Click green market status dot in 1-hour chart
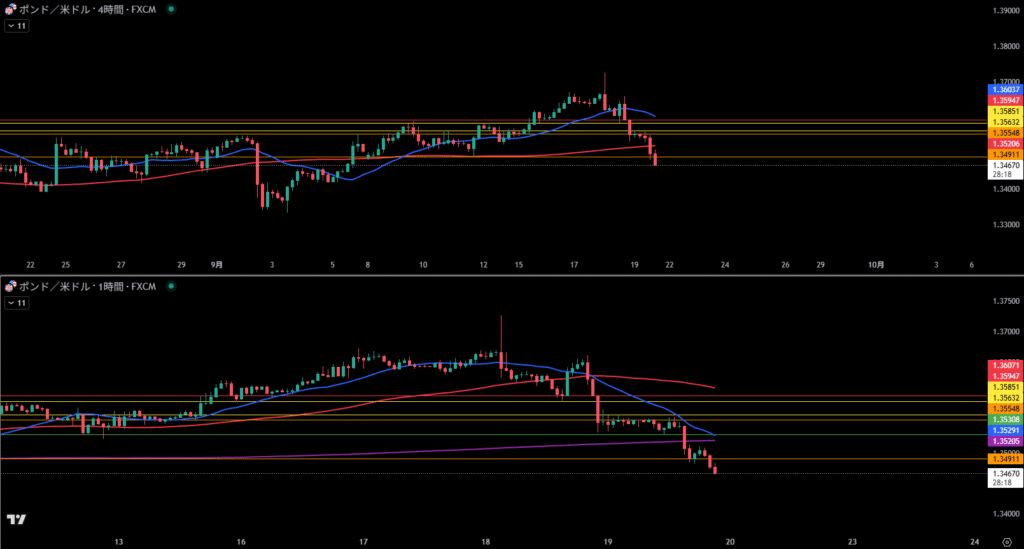The height and width of the screenshot is (549, 1024). click(171, 287)
